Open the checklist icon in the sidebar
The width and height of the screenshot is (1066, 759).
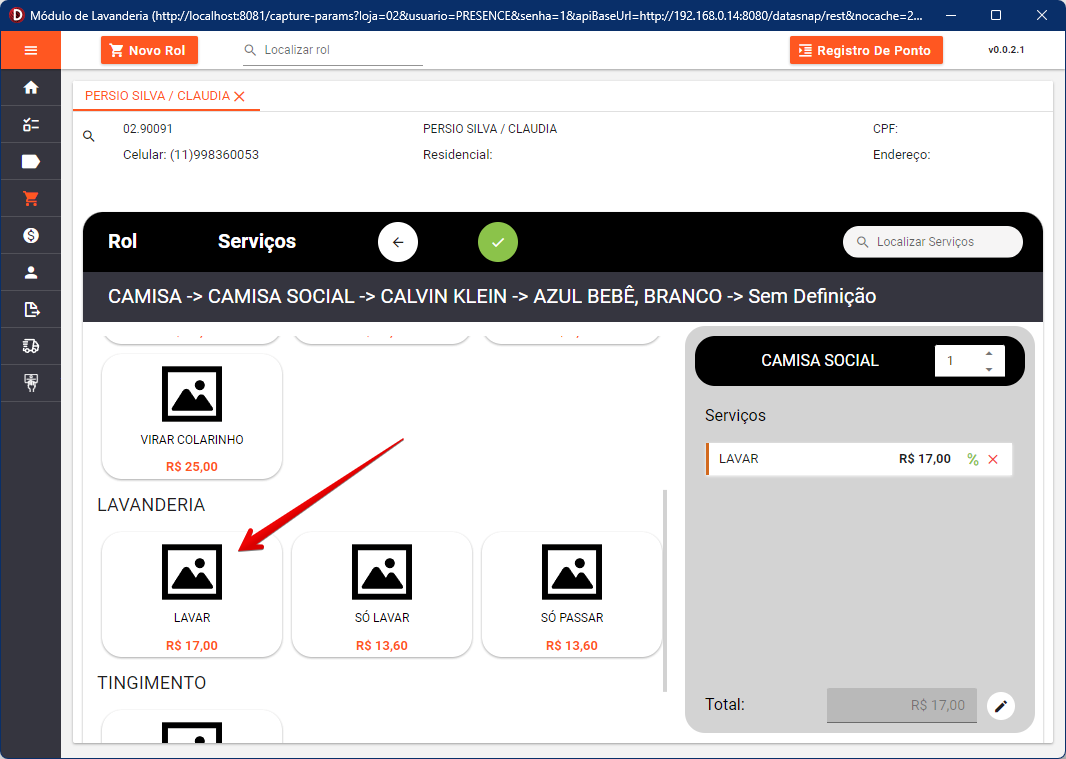coord(31,124)
